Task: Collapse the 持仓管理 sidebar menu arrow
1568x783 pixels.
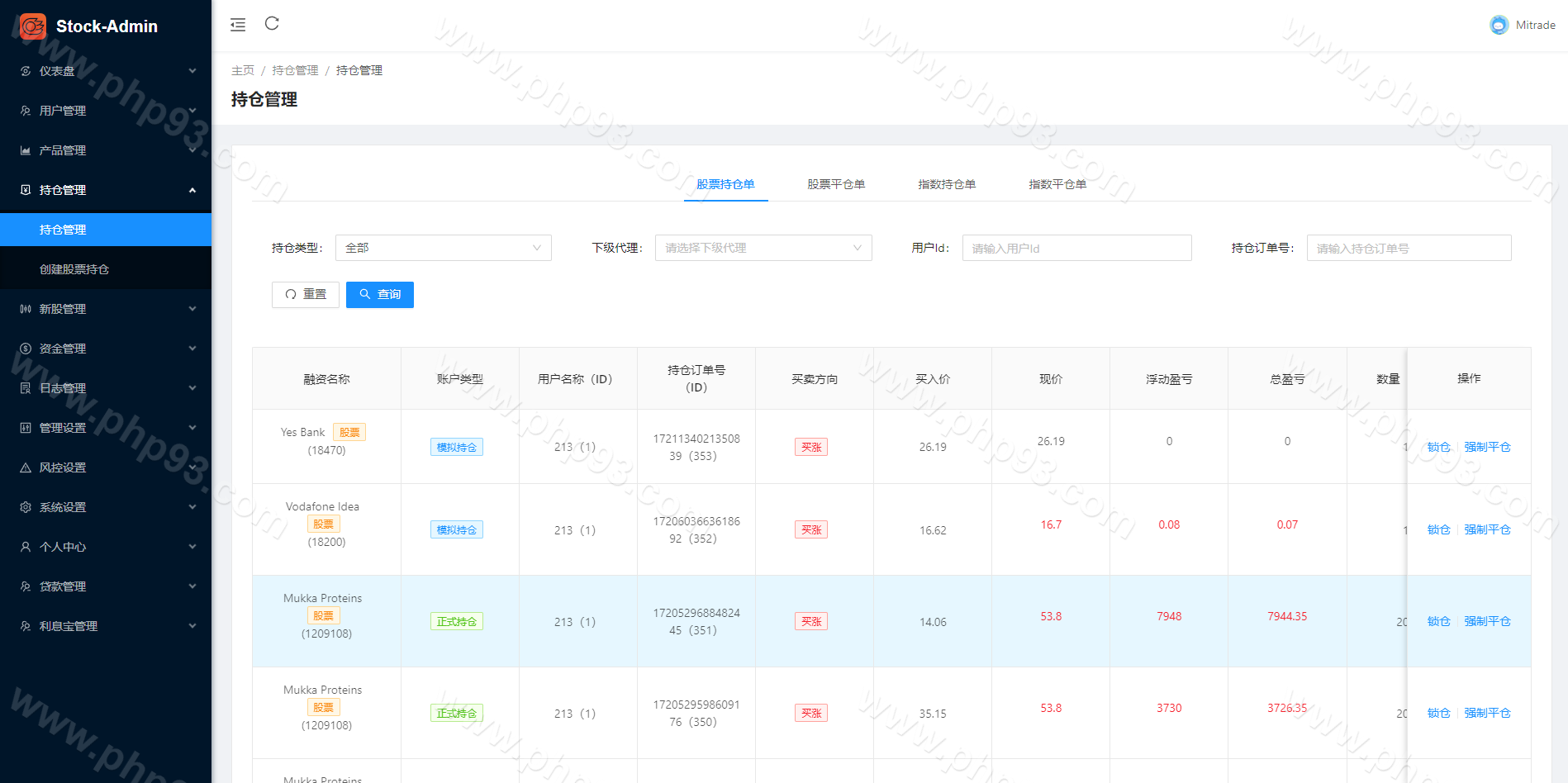Action: click(192, 190)
